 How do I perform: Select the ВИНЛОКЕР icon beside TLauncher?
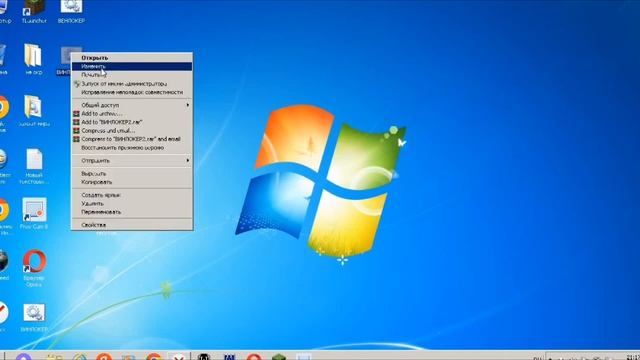[71, 11]
